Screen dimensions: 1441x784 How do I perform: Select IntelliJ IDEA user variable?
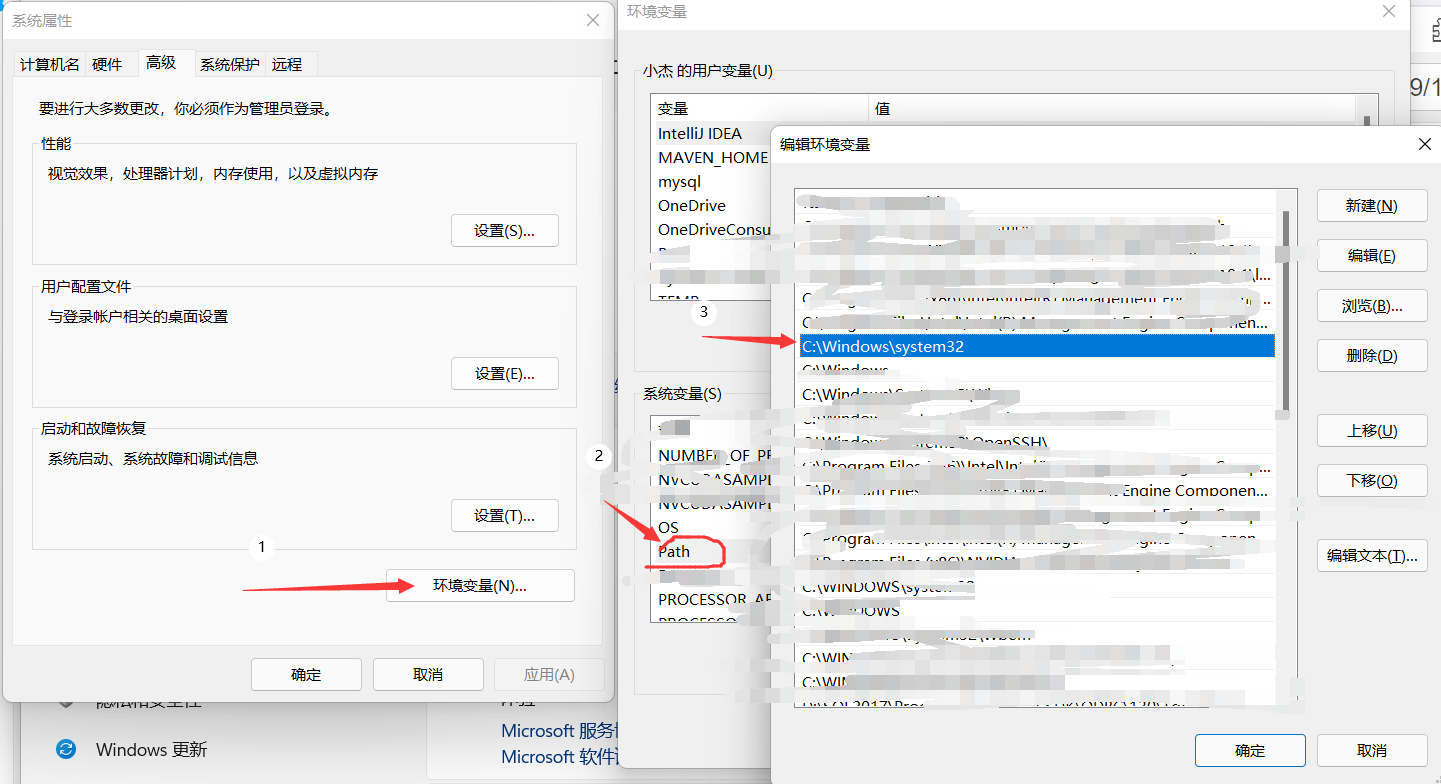[700, 133]
